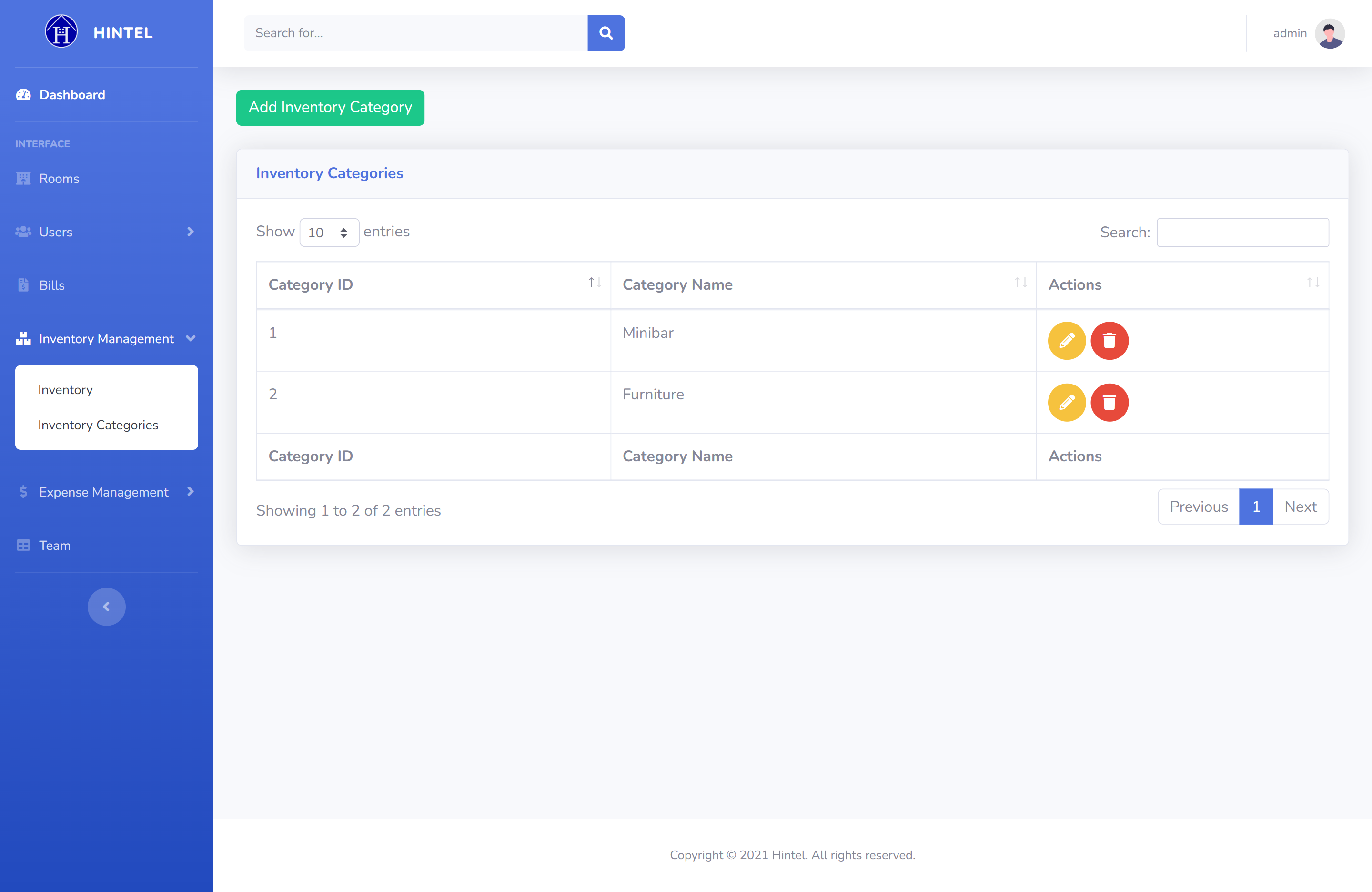
Task: Open the Inventory Categories submenu item
Action: pyautogui.click(x=98, y=425)
